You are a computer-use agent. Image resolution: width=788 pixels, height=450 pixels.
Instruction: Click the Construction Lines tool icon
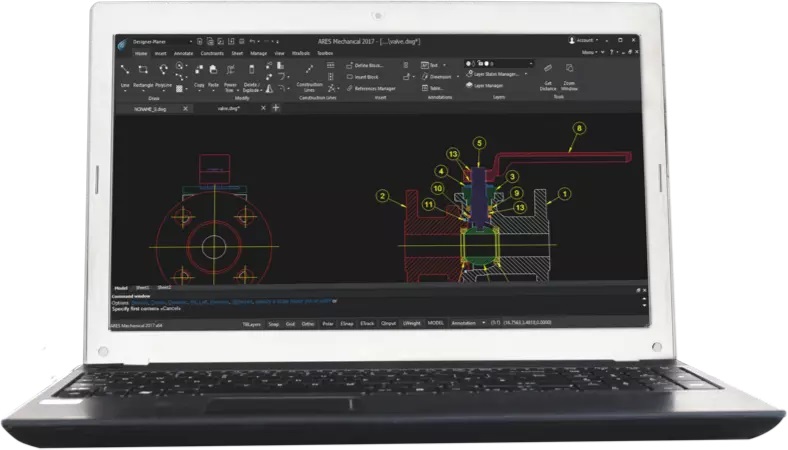pyautogui.click(x=310, y=69)
